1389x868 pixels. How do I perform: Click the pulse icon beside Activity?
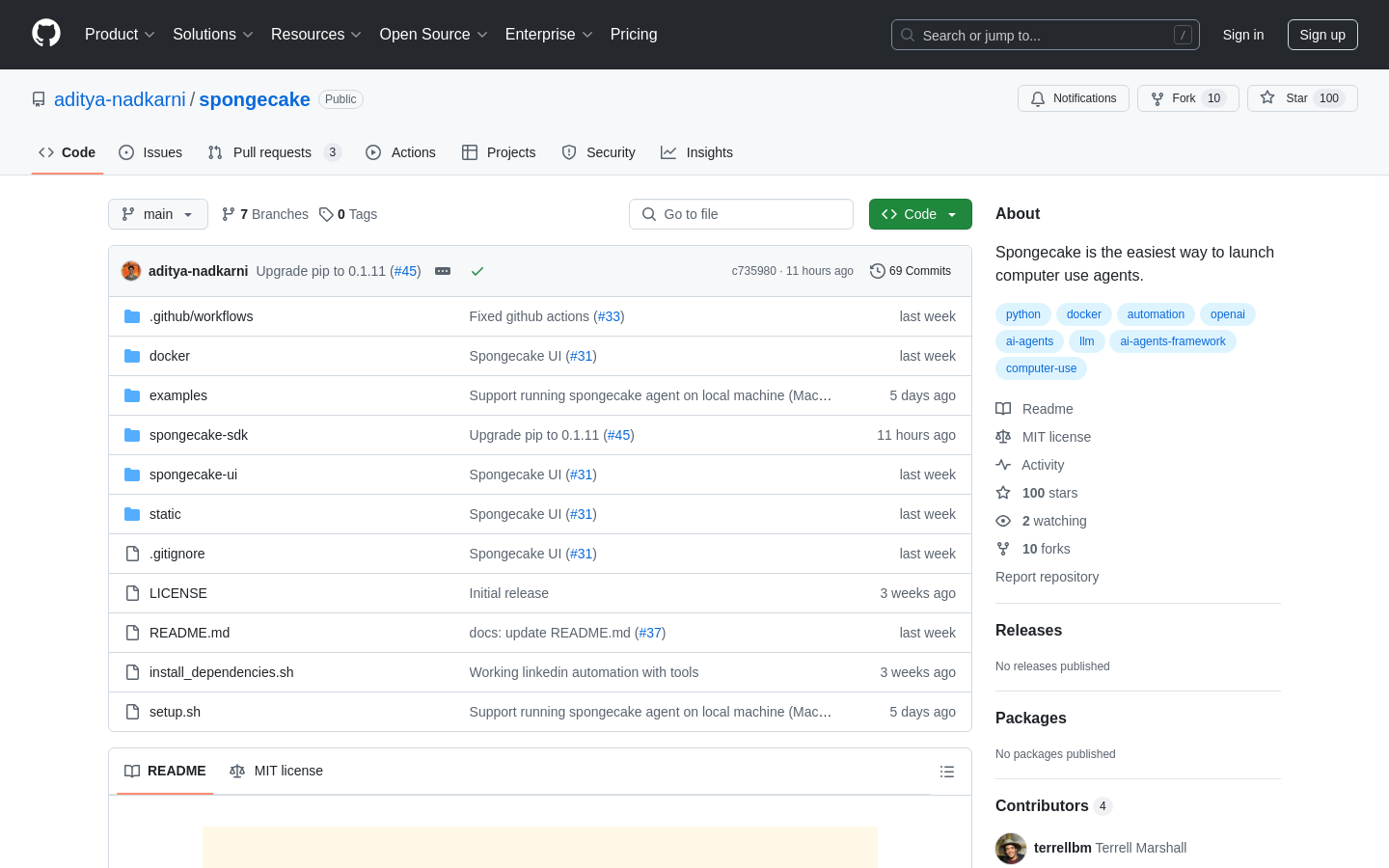tap(1003, 465)
